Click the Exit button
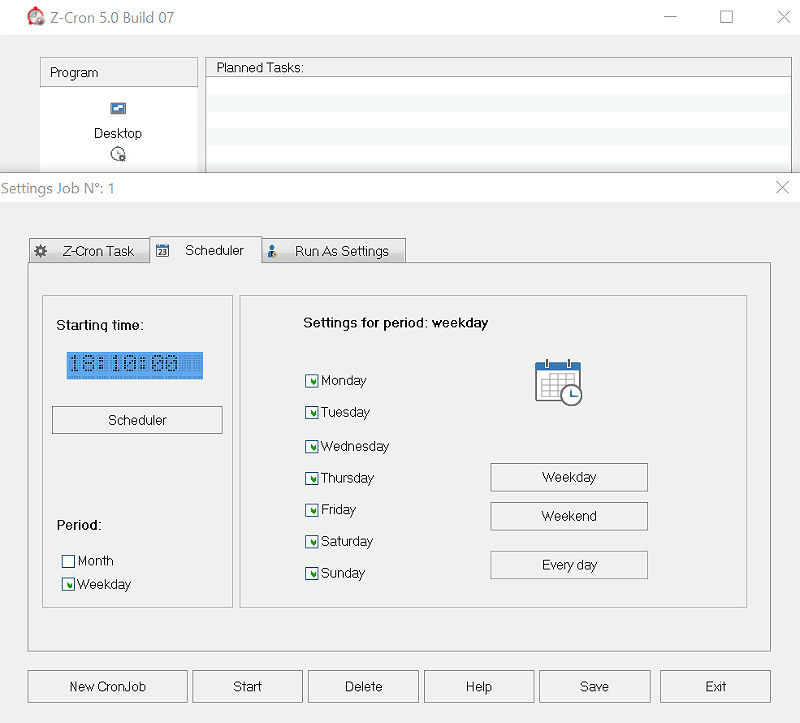This screenshot has height=723, width=800. coord(715,687)
